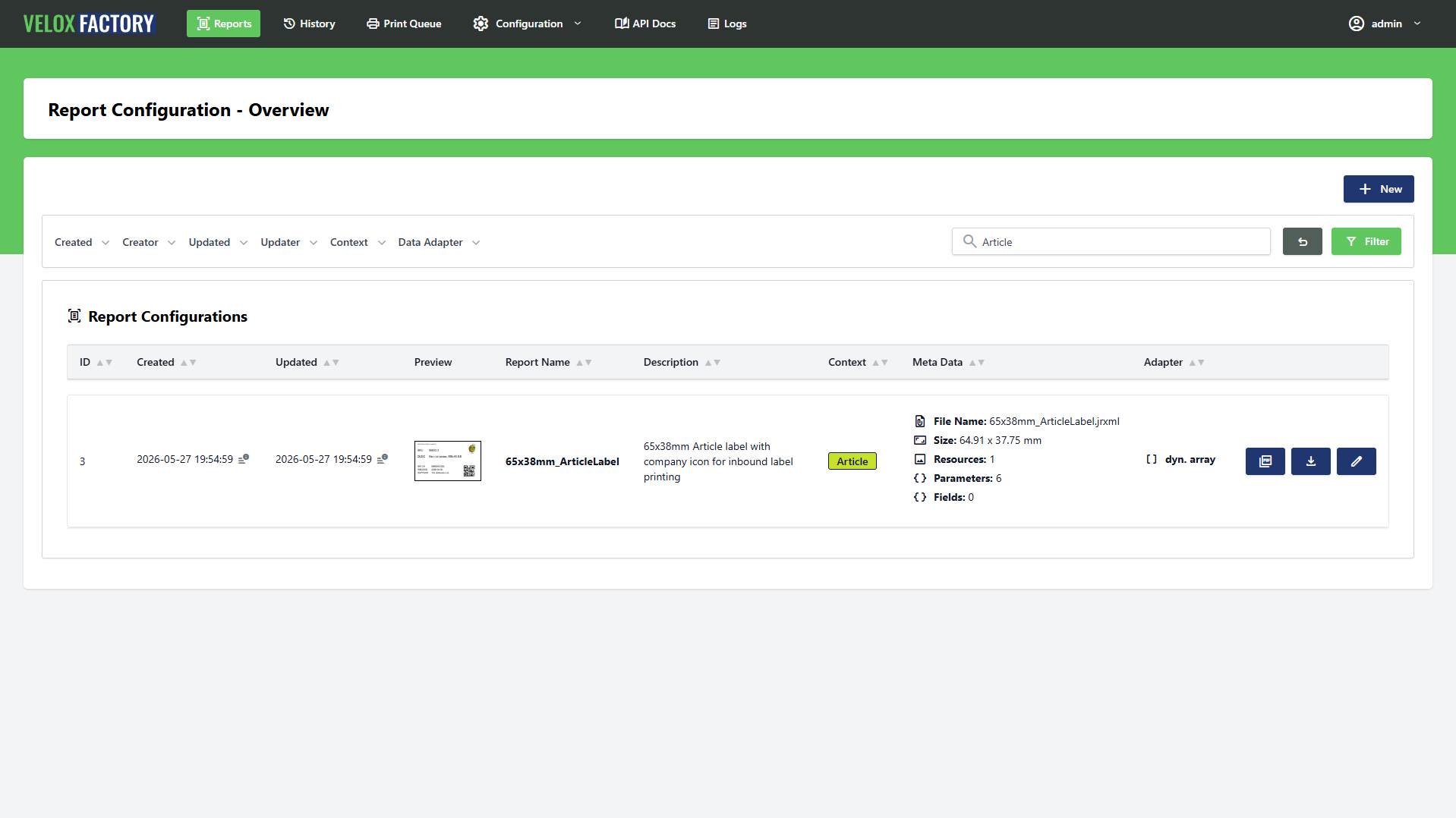This screenshot has width=1456, height=818.
Task: Click the search magnifier icon
Action: [969, 241]
